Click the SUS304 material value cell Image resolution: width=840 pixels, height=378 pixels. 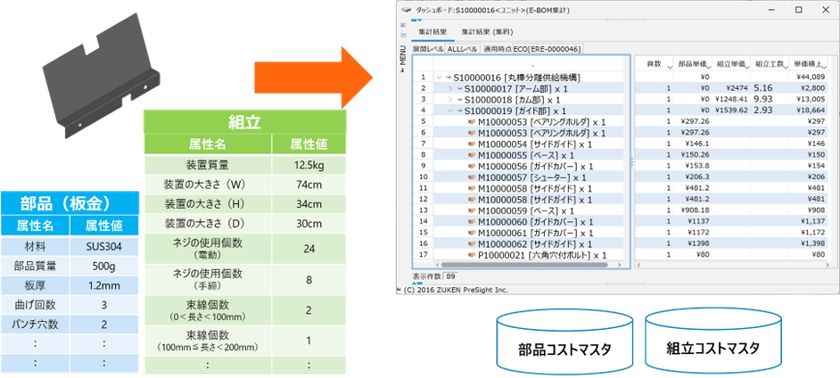(104, 246)
